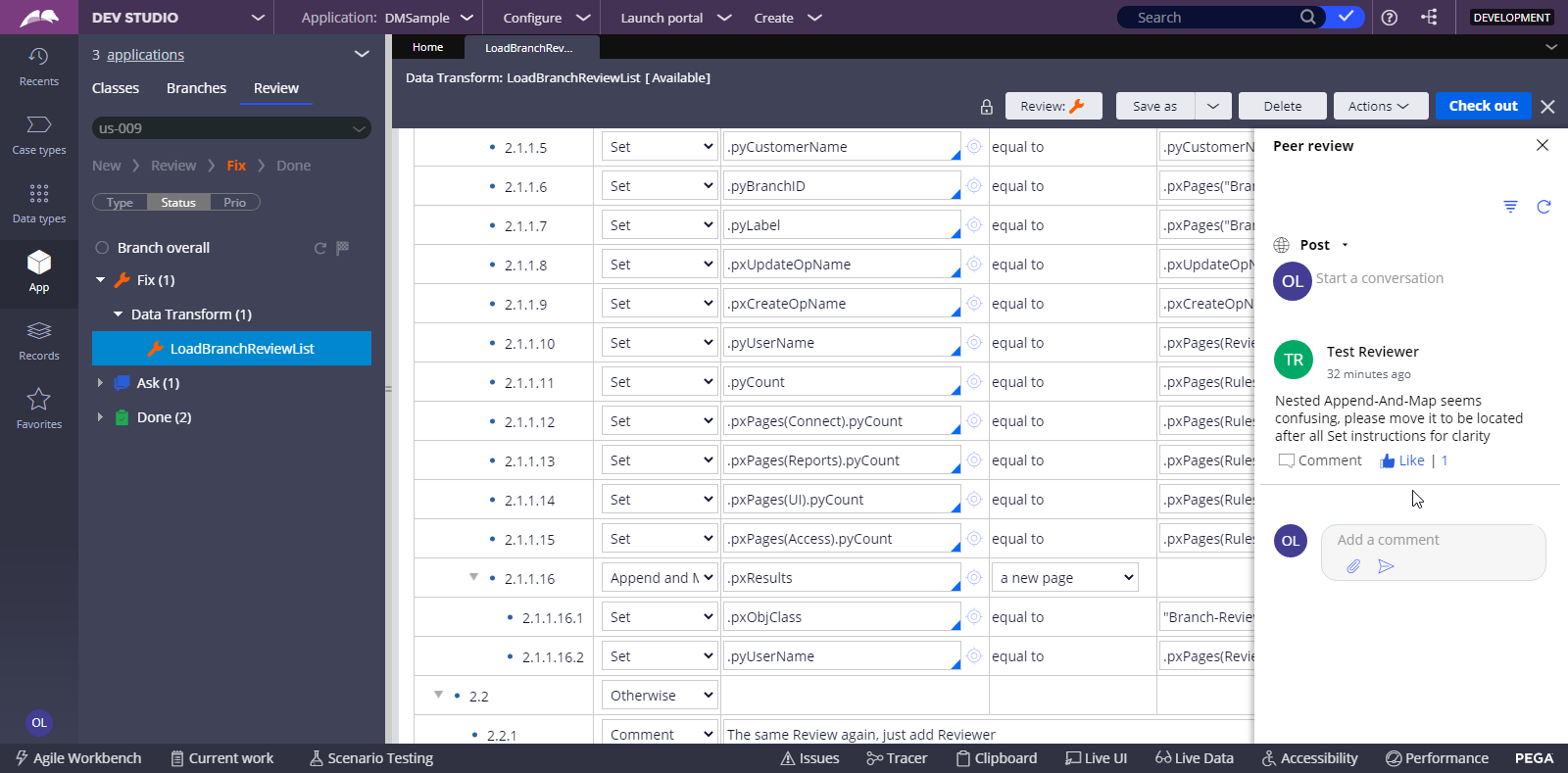
Task: Collapse Data Transform (1) node
Action: click(x=118, y=314)
